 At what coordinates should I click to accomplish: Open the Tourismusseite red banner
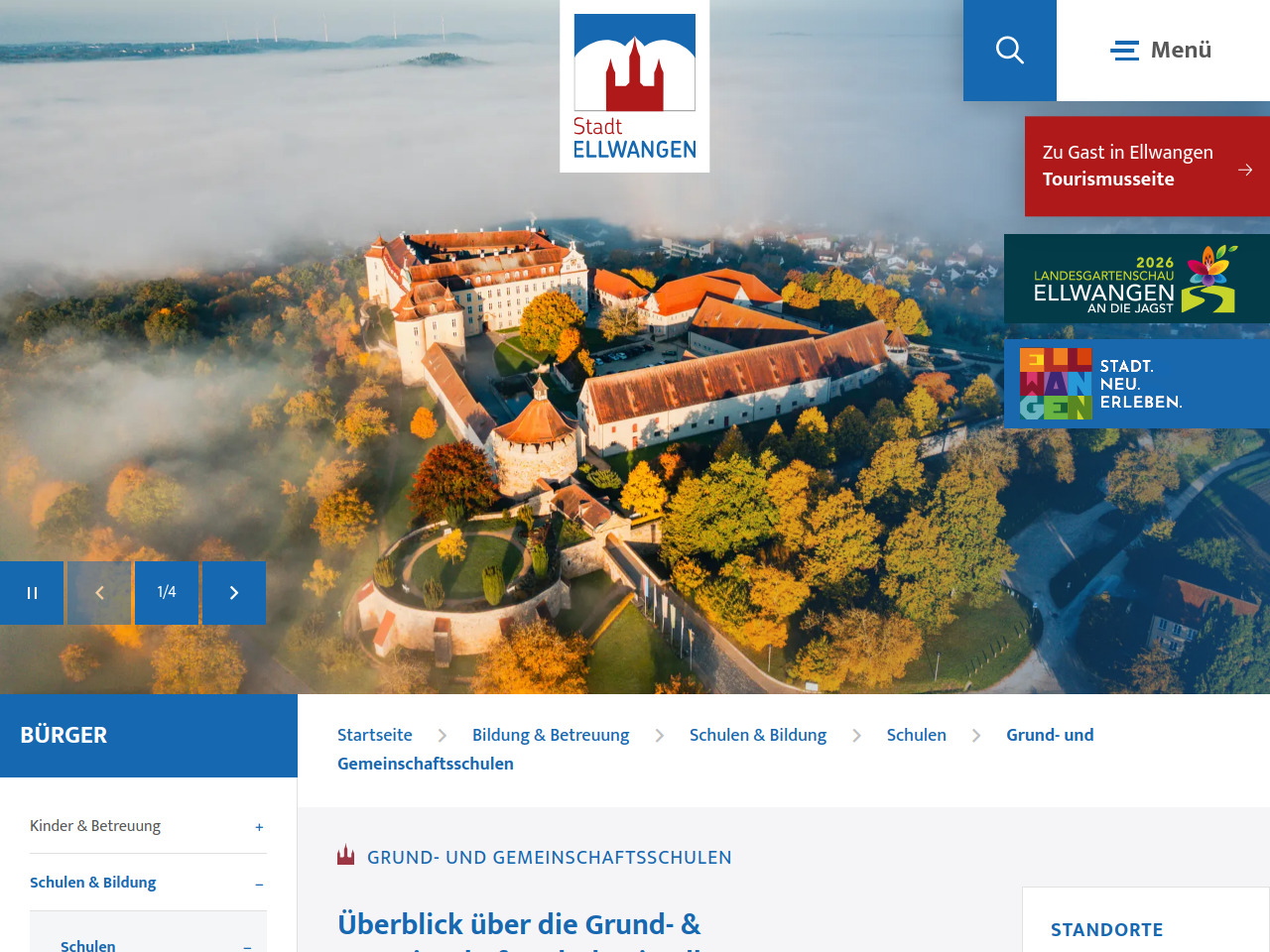[x=1127, y=167]
